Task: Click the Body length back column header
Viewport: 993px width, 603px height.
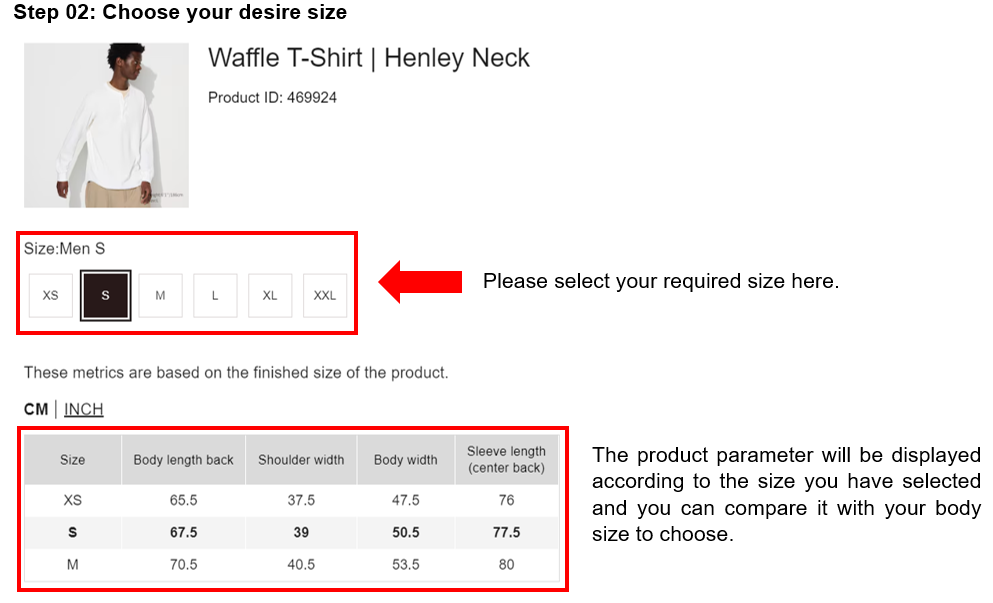Action: pyautogui.click(x=184, y=460)
